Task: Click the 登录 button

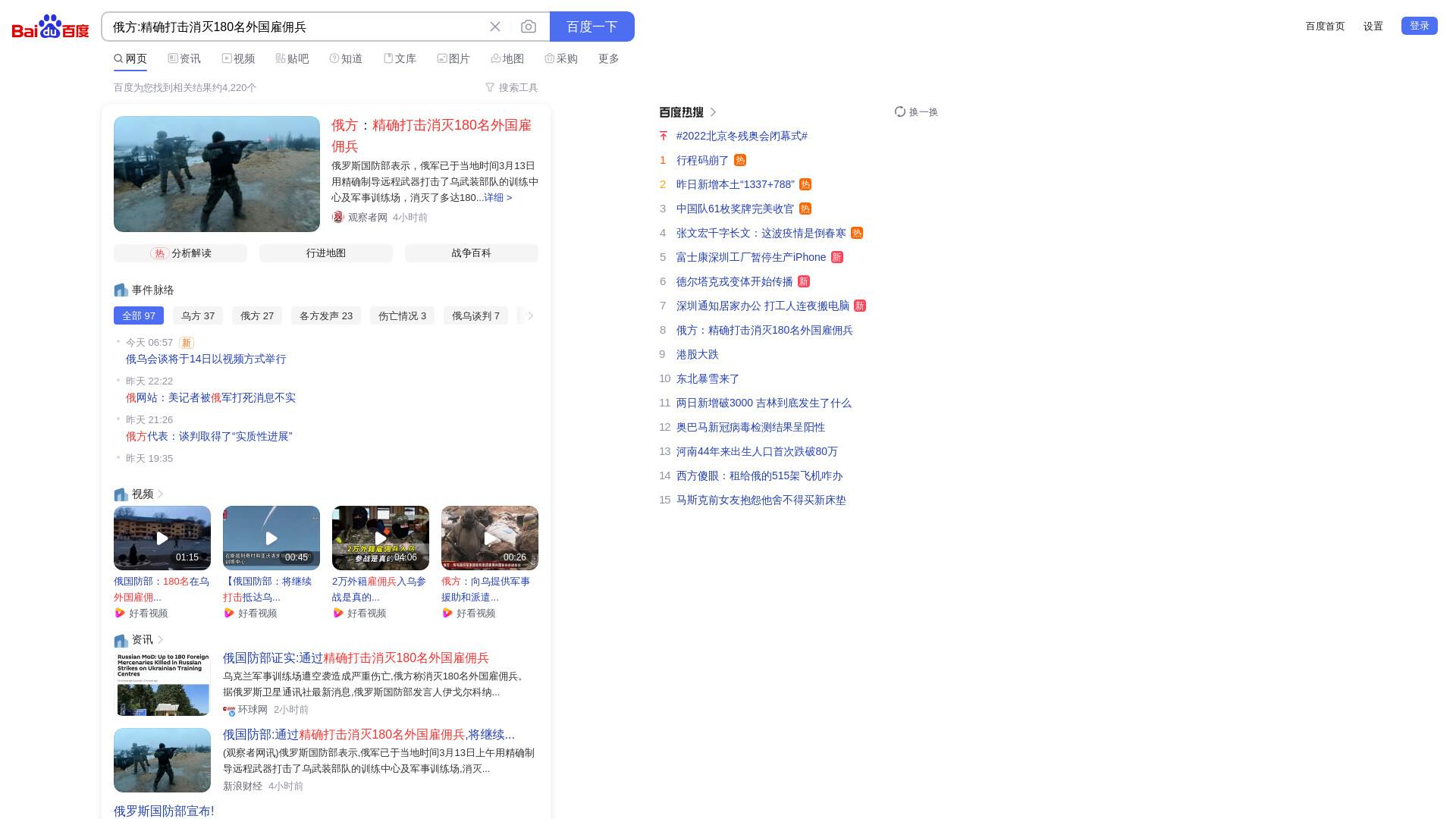Action: coord(1420,26)
